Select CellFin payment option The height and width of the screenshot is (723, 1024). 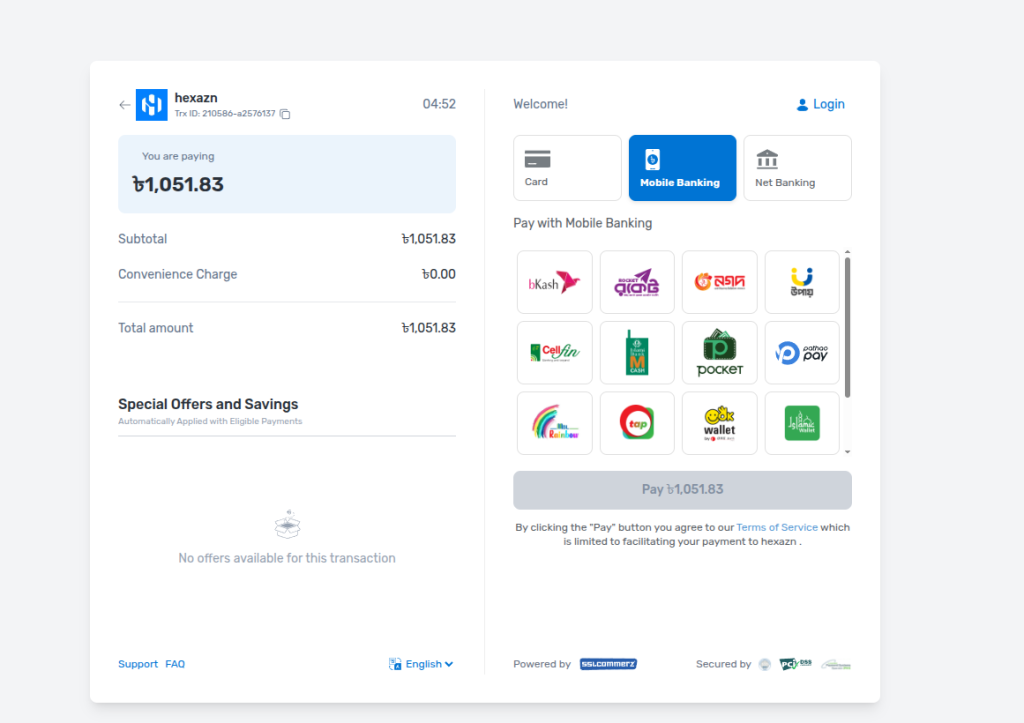(x=554, y=353)
